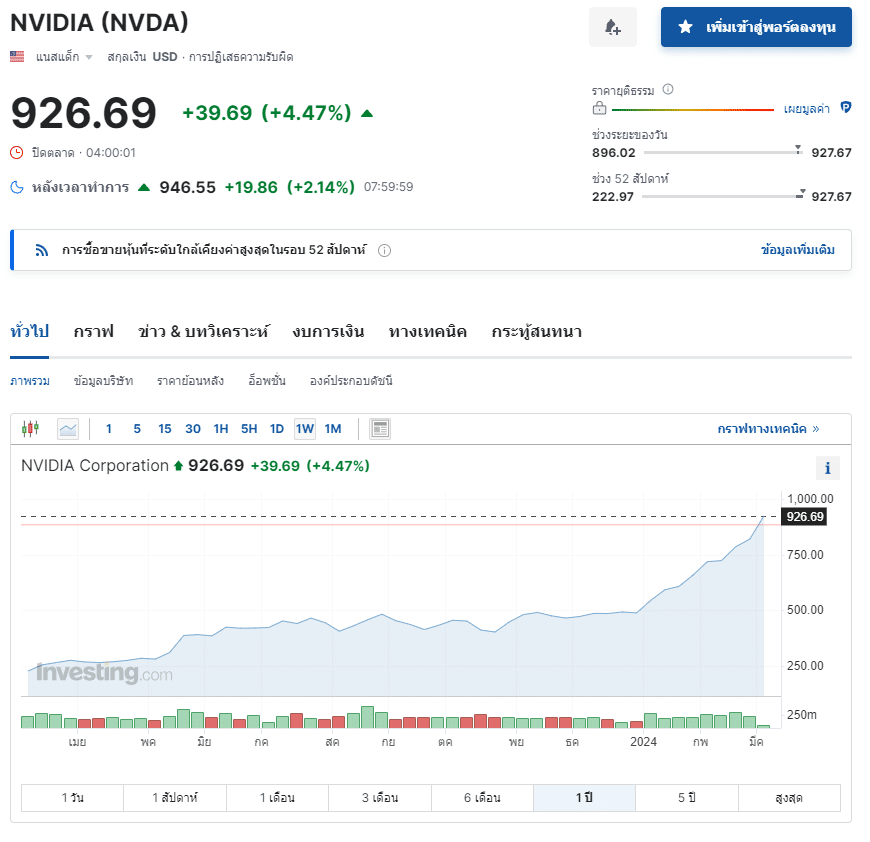The height and width of the screenshot is (842, 870).
Task: Select 1 สัปดาห์ time range button
Action: 175,798
